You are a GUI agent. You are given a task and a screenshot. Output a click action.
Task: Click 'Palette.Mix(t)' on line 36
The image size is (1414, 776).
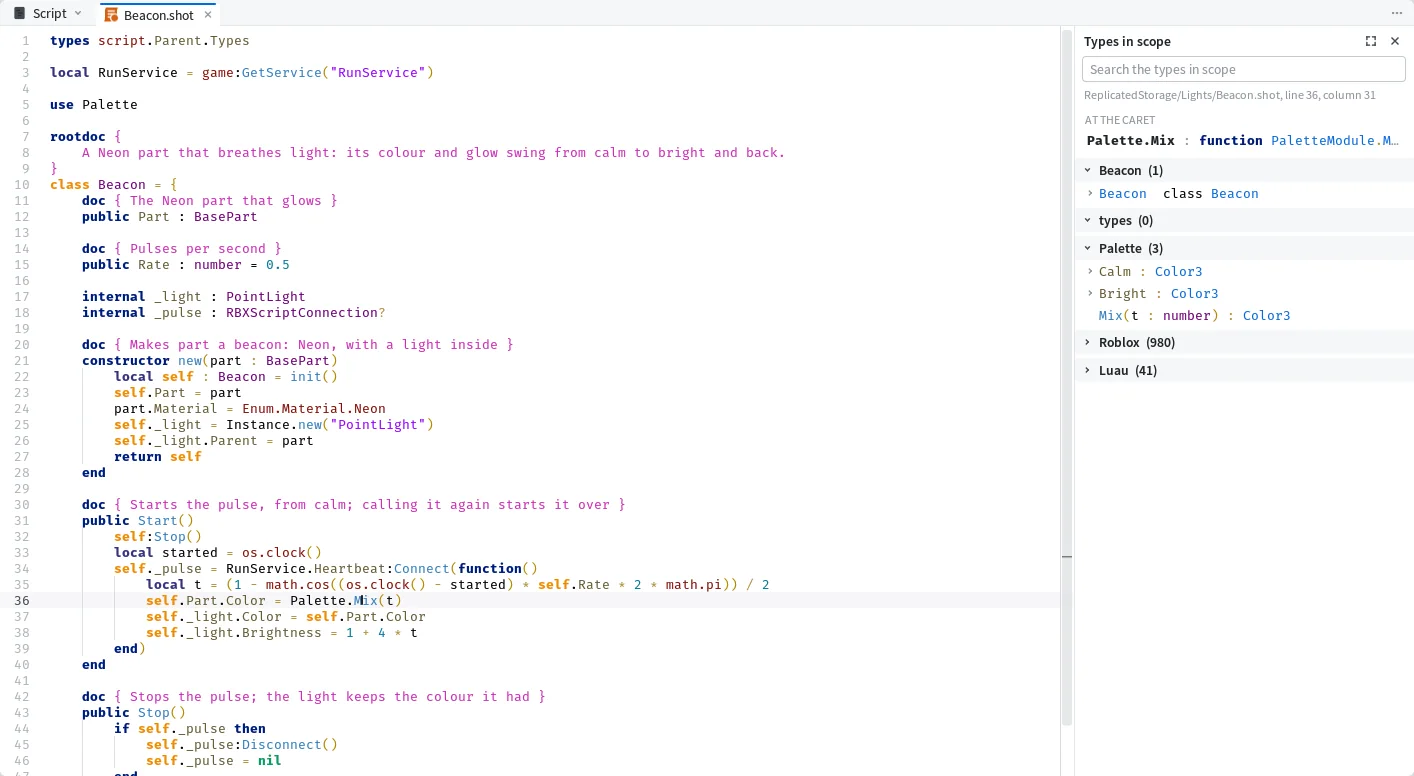point(346,600)
